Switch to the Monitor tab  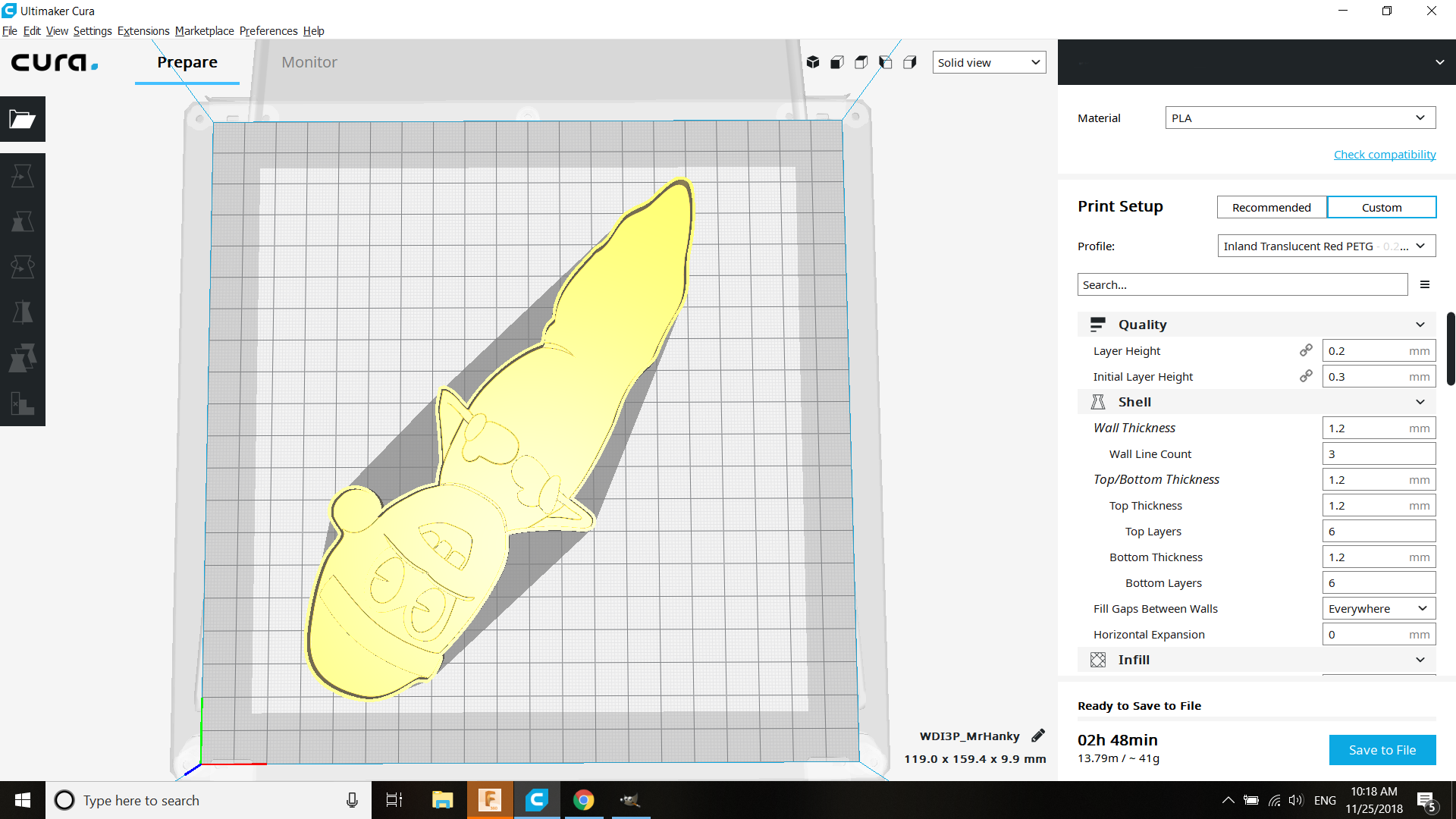click(x=309, y=62)
